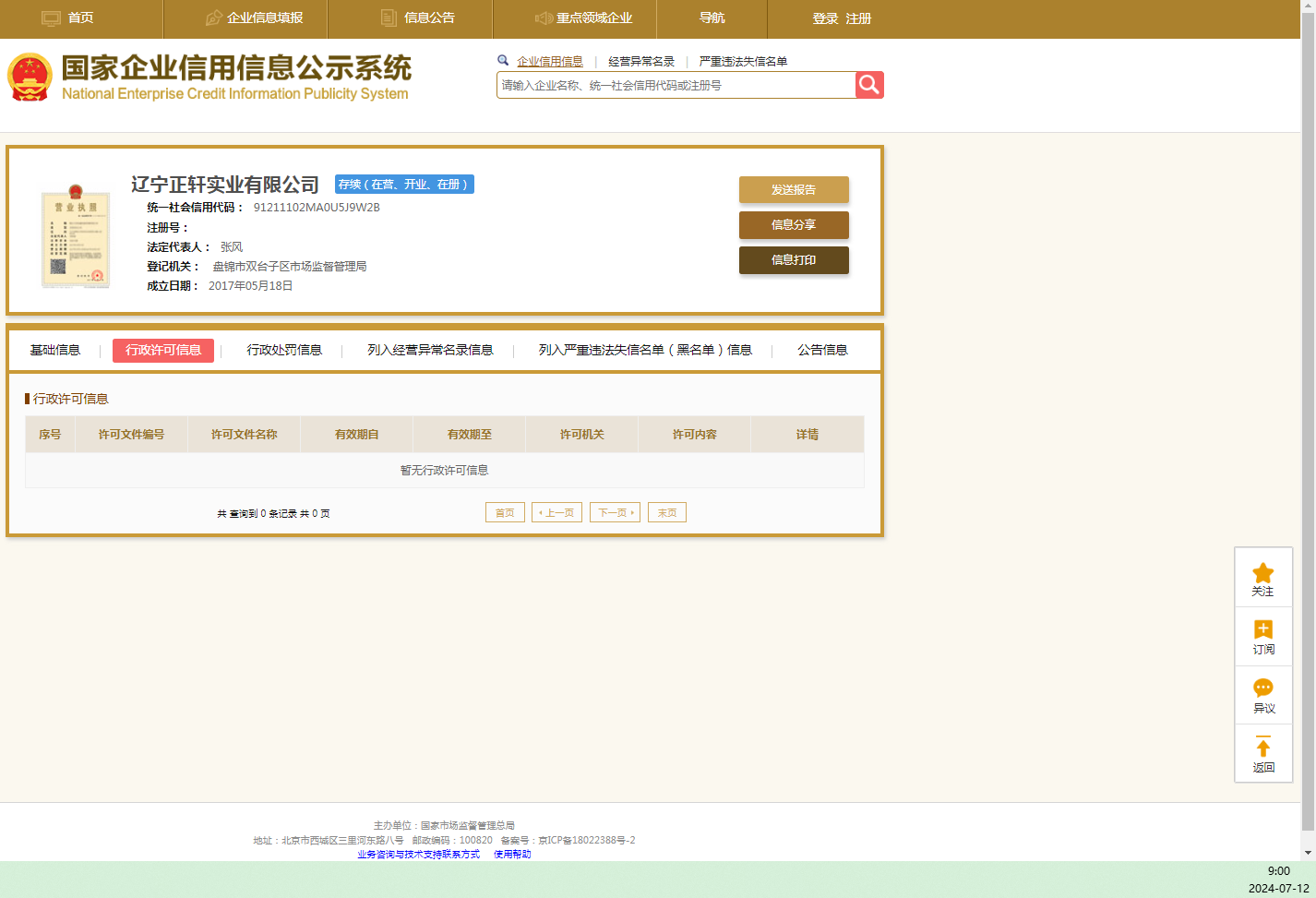Viewport: 1316px width, 898px height.
Task: Select the 行政许可信息 tab
Action: [163, 351]
